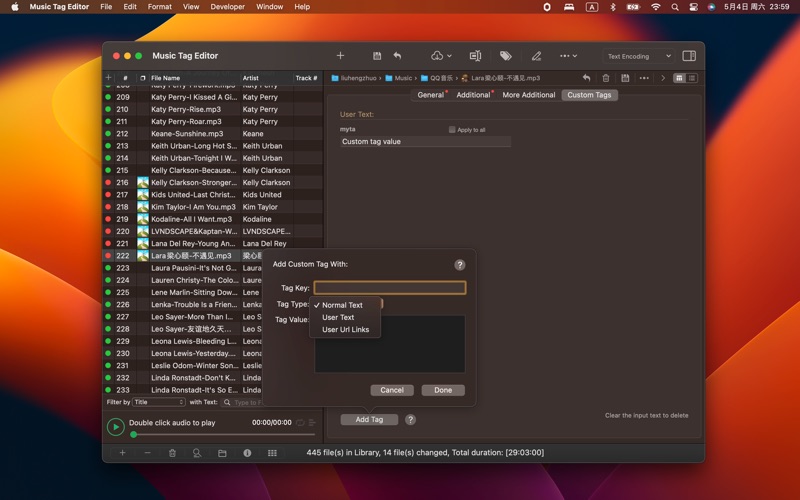Click the save icon in the path bar
This screenshot has height=500, width=800.
(625, 78)
